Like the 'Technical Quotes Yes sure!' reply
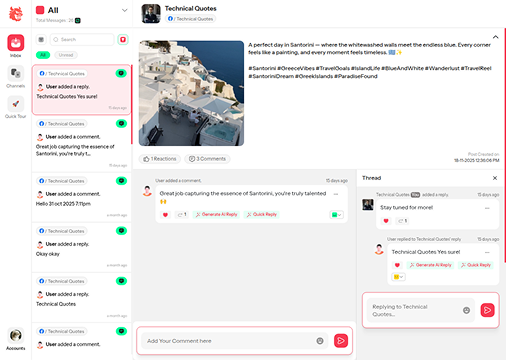The width and height of the screenshot is (506, 360). point(397,265)
